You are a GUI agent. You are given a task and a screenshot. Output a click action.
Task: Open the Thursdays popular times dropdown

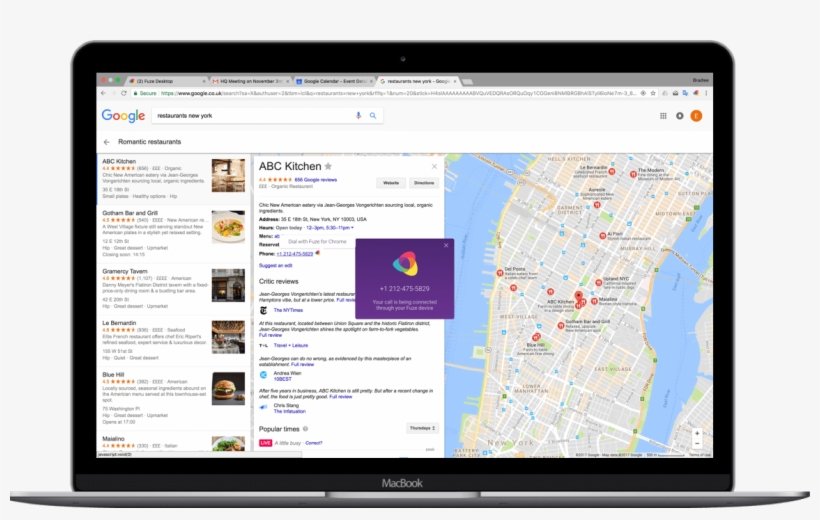click(422, 428)
